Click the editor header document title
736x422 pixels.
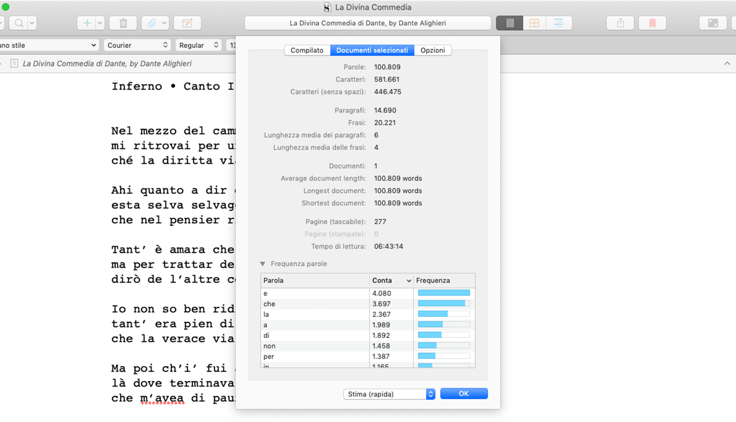(107, 63)
